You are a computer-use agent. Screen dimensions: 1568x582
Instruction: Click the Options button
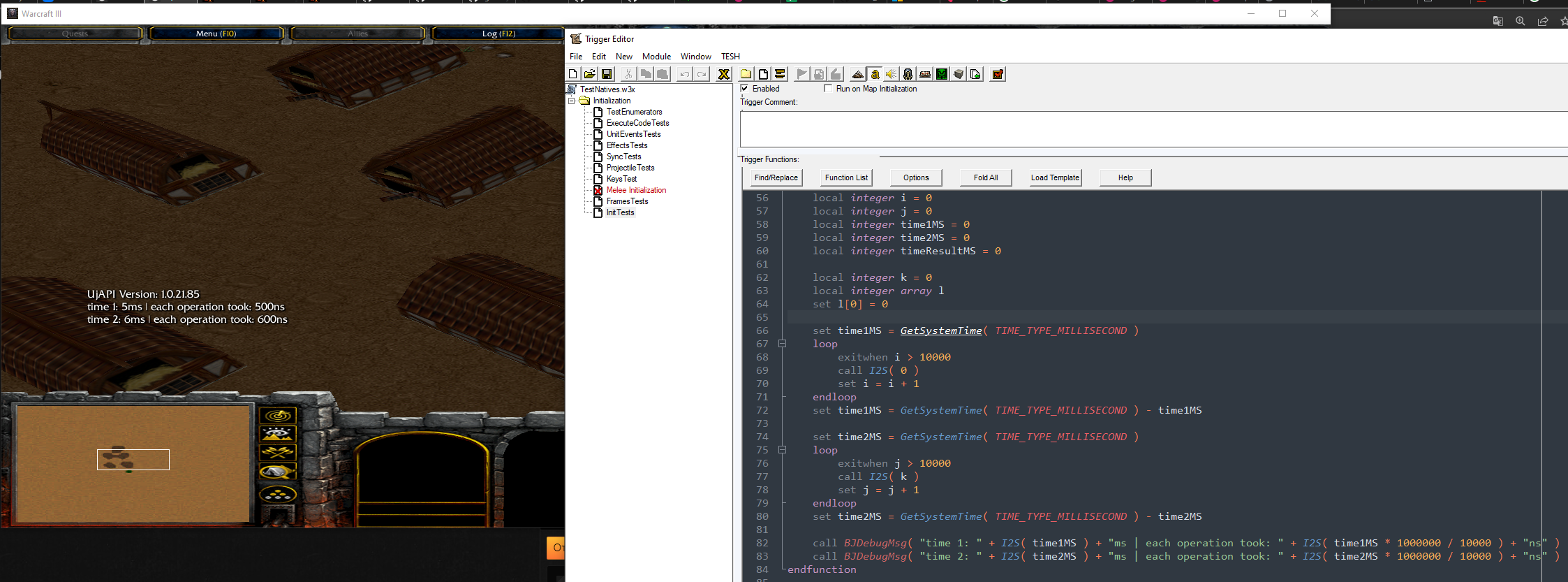pos(916,177)
